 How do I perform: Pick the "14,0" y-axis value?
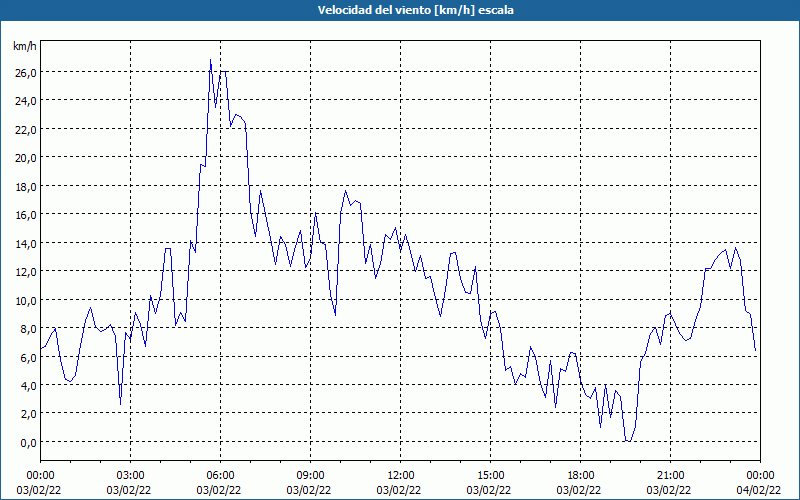pyautogui.click(x=28, y=243)
